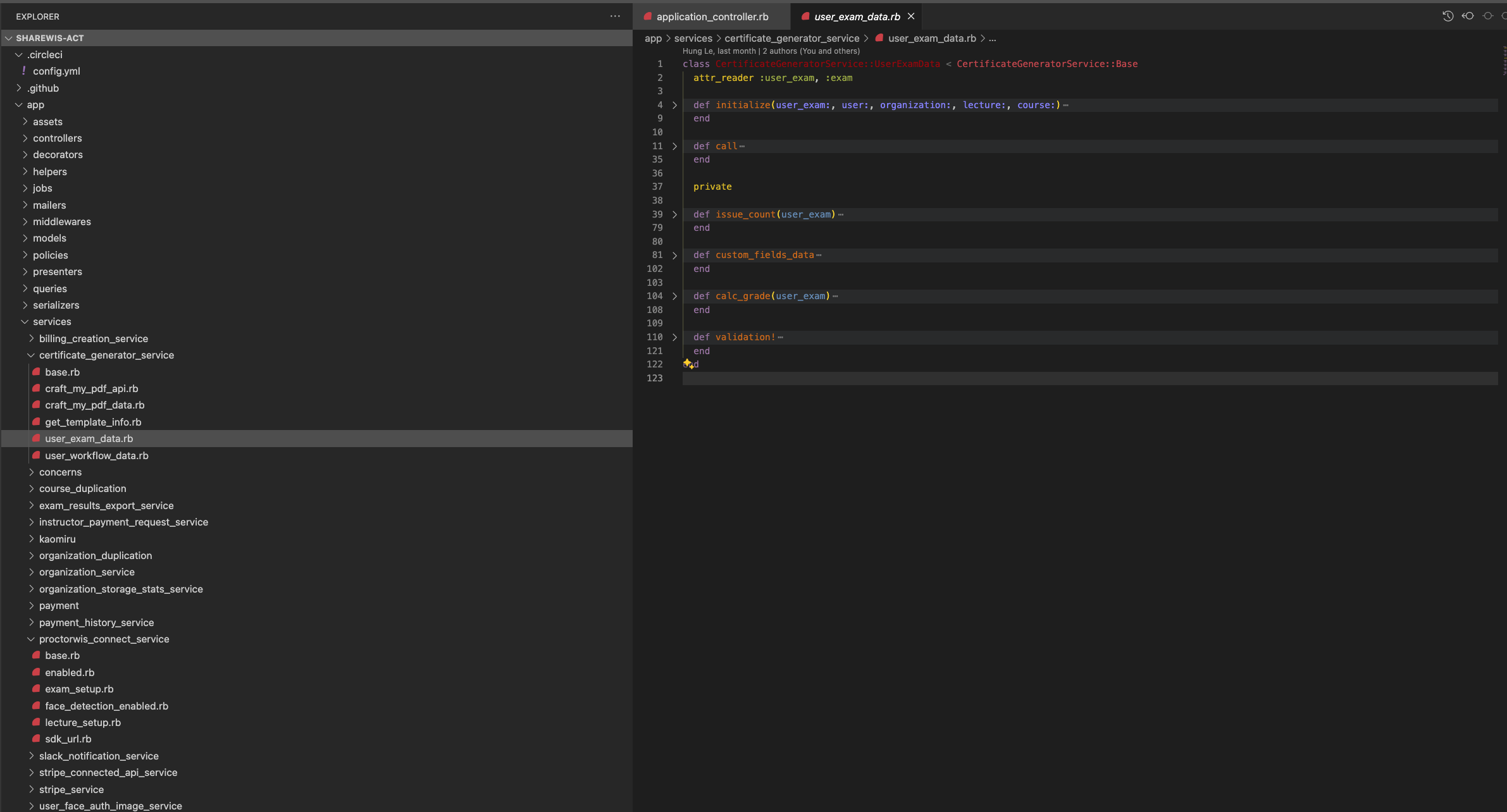Click Ruby icon beside sdk_url.rb
The height and width of the screenshot is (812, 1507).
36,739
